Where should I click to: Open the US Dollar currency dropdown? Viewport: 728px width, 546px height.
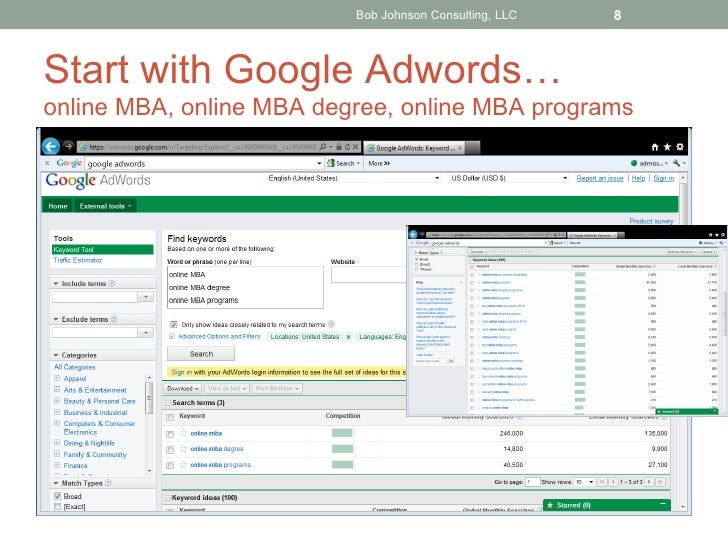(509, 178)
